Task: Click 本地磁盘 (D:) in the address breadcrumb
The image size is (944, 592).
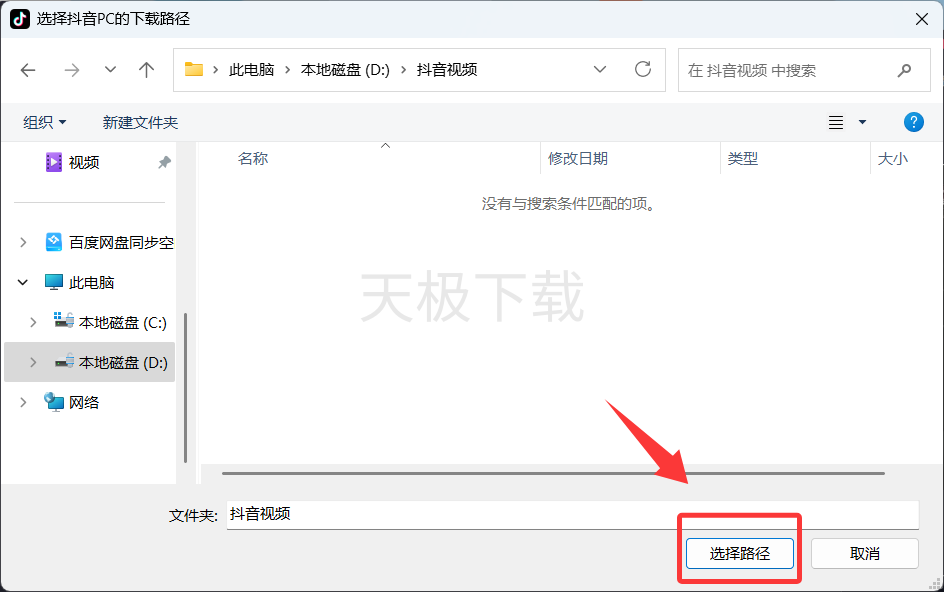Action: click(345, 70)
